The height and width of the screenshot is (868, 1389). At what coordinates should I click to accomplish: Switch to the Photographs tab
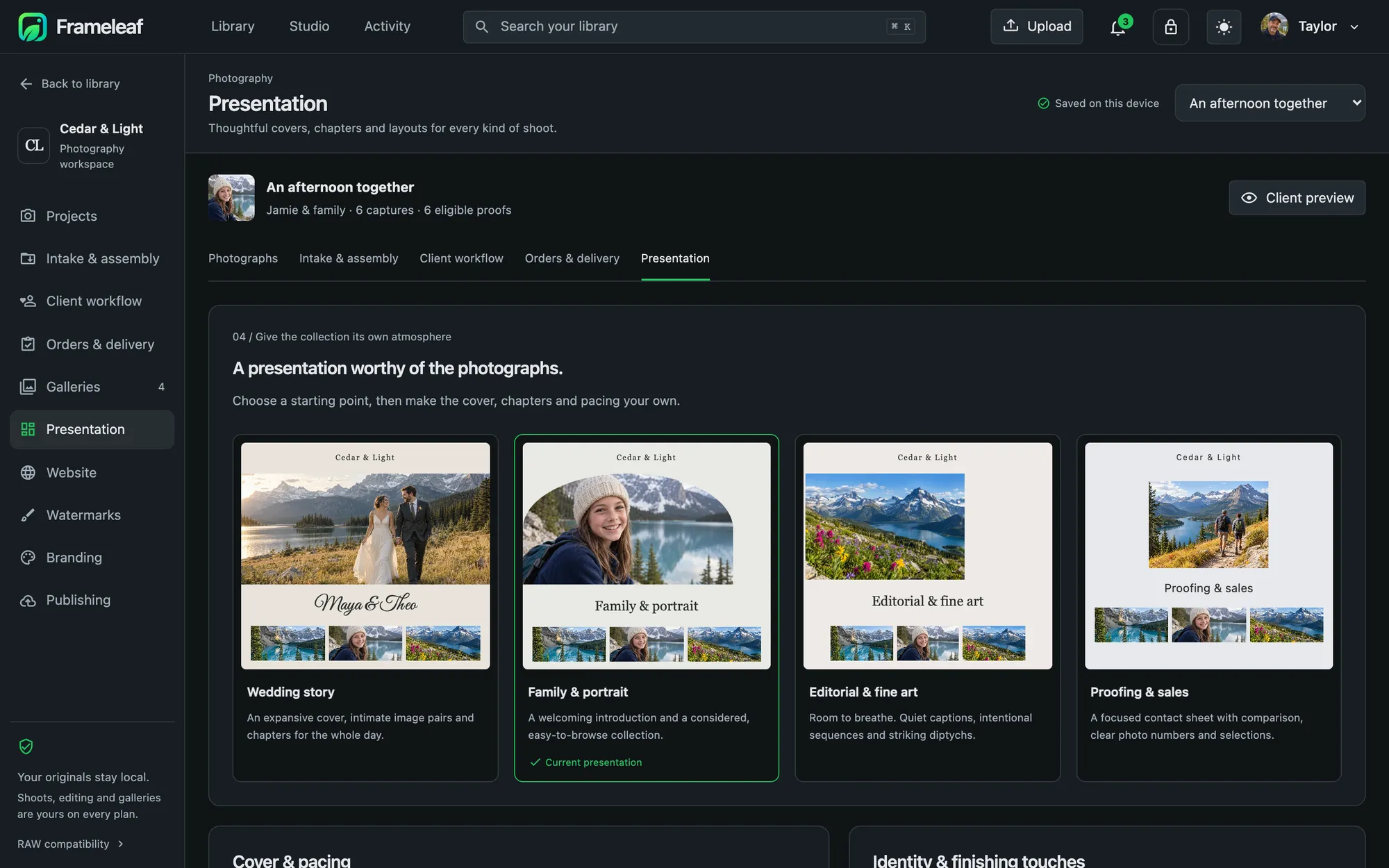pos(243,258)
